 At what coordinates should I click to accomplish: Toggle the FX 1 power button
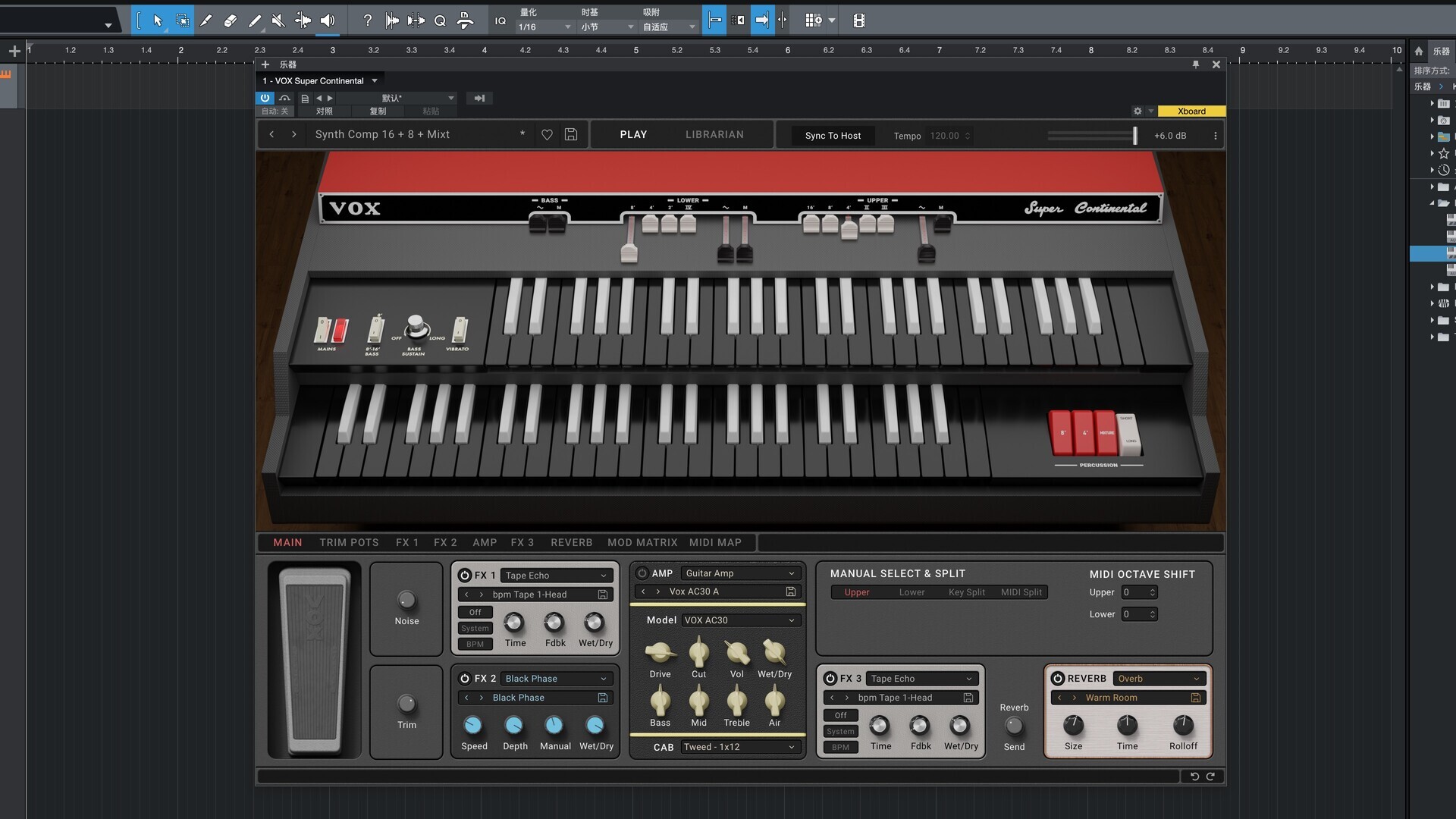click(x=465, y=575)
